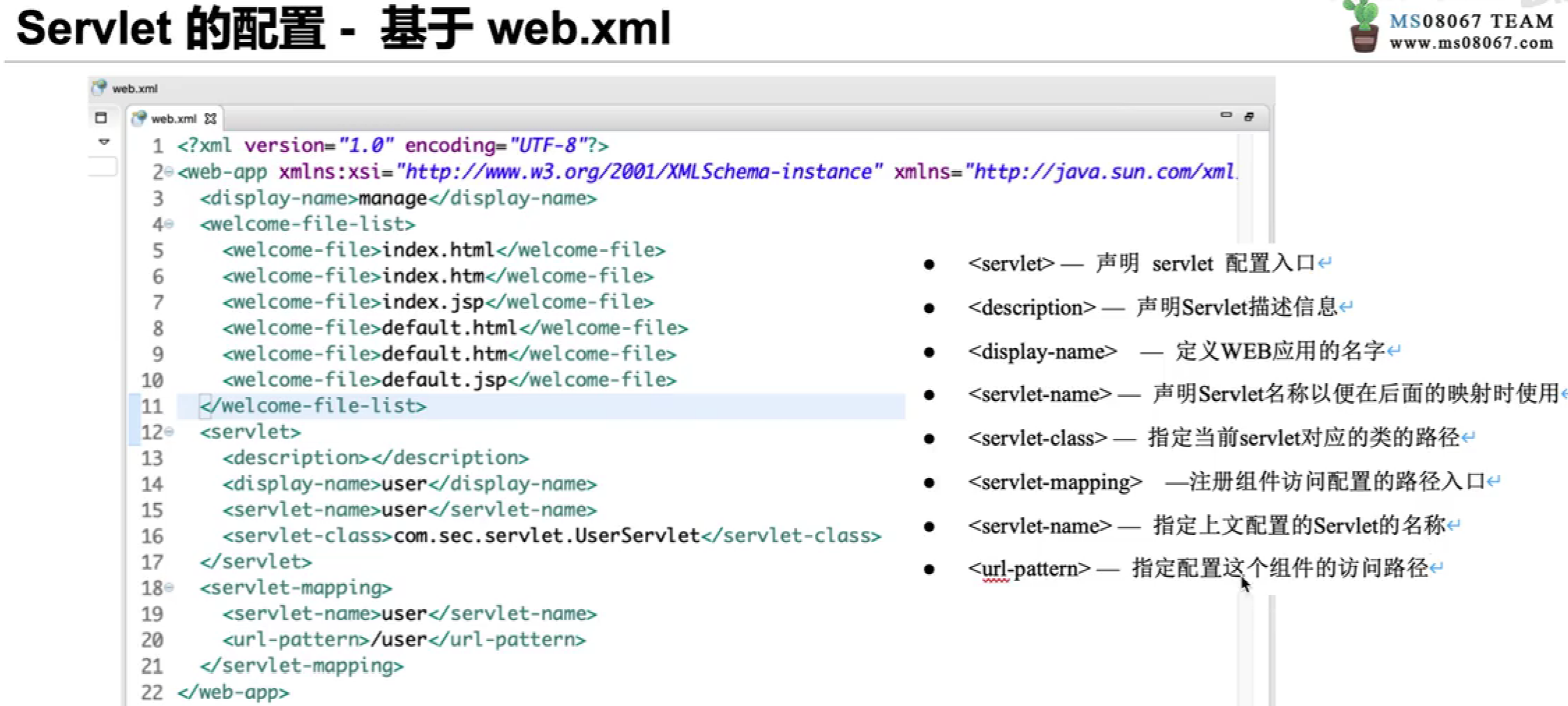Click empty description tag on line 13
Screen dimensions: 1568x706
376,458
